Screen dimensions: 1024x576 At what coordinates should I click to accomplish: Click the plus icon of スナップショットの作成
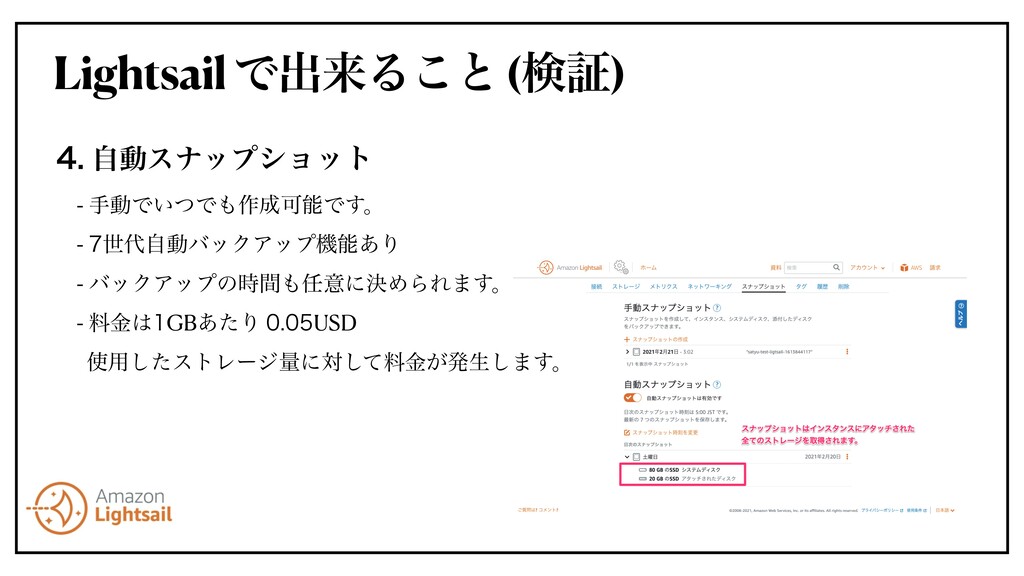pyautogui.click(x=627, y=340)
